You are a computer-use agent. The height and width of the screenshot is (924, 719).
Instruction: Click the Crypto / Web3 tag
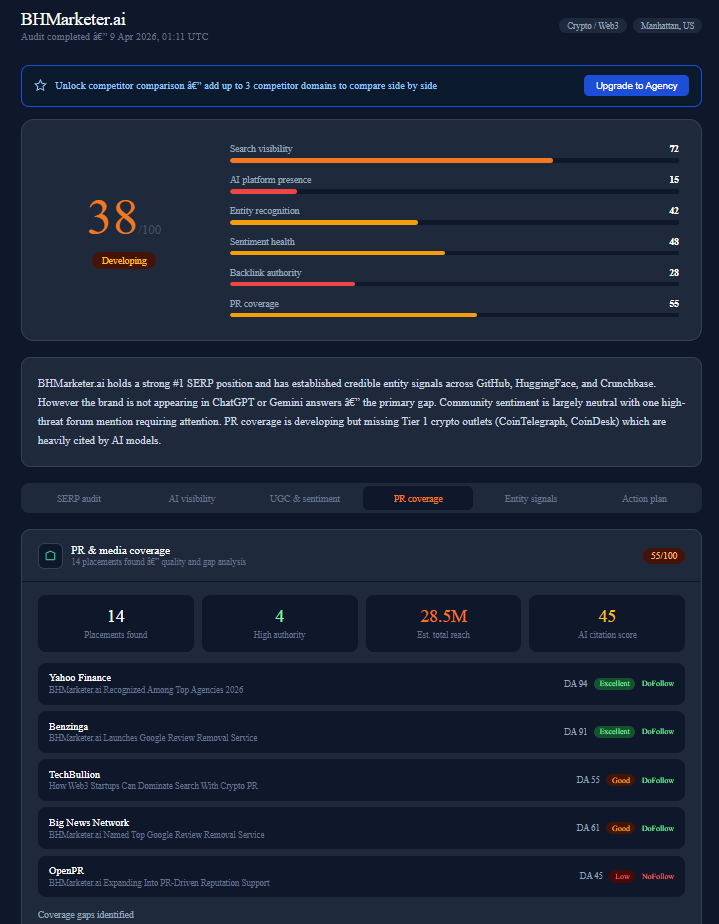(x=592, y=26)
